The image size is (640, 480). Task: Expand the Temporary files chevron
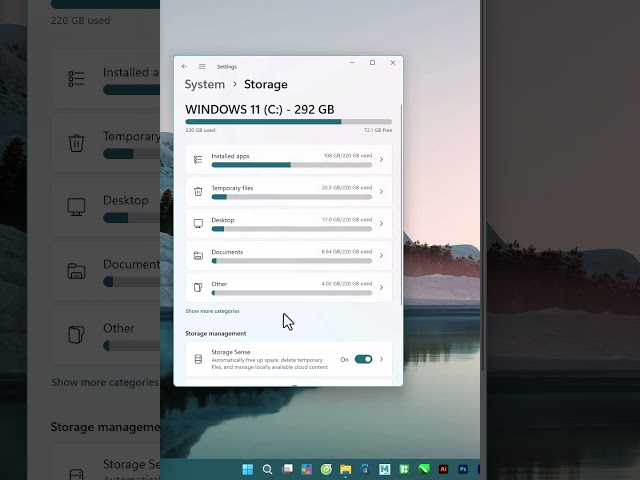(x=381, y=191)
